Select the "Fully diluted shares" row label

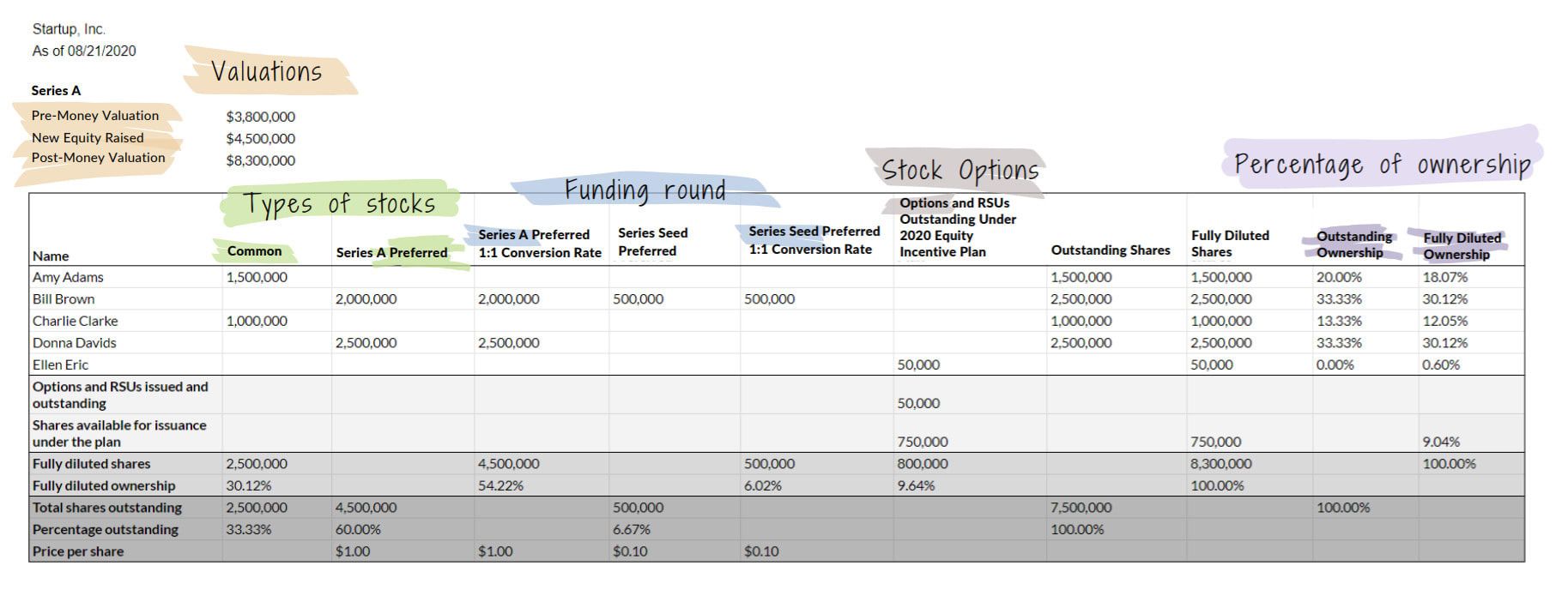(91, 464)
